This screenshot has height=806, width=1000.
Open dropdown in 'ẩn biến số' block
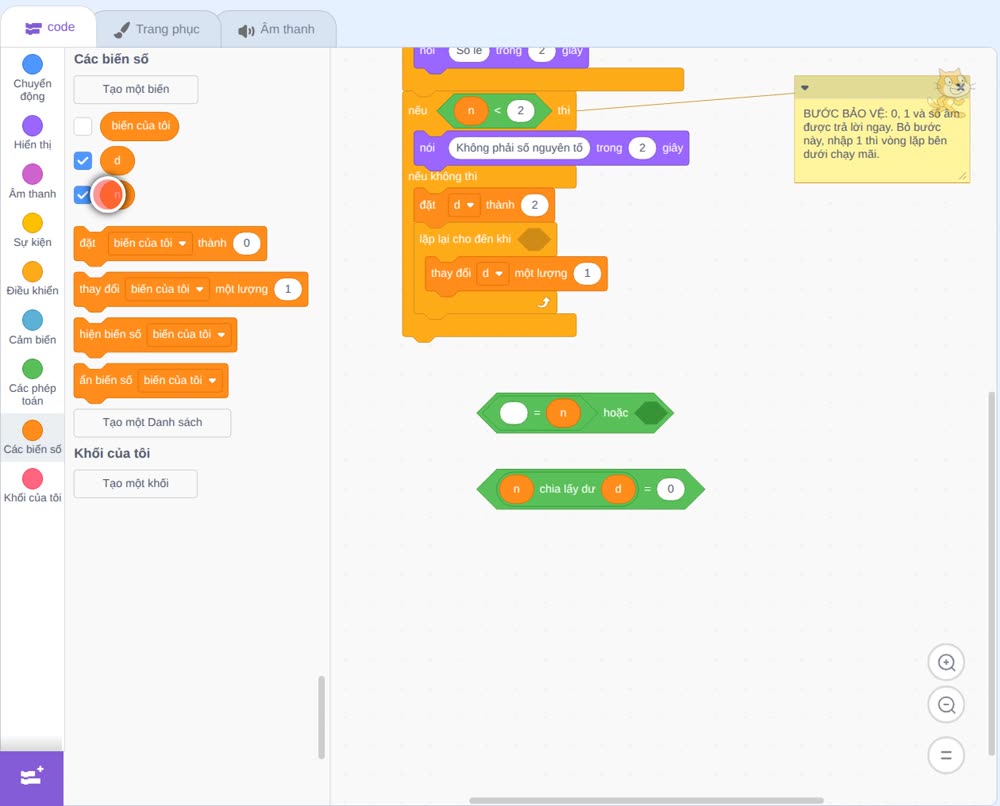pyautogui.click(x=180, y=380)
